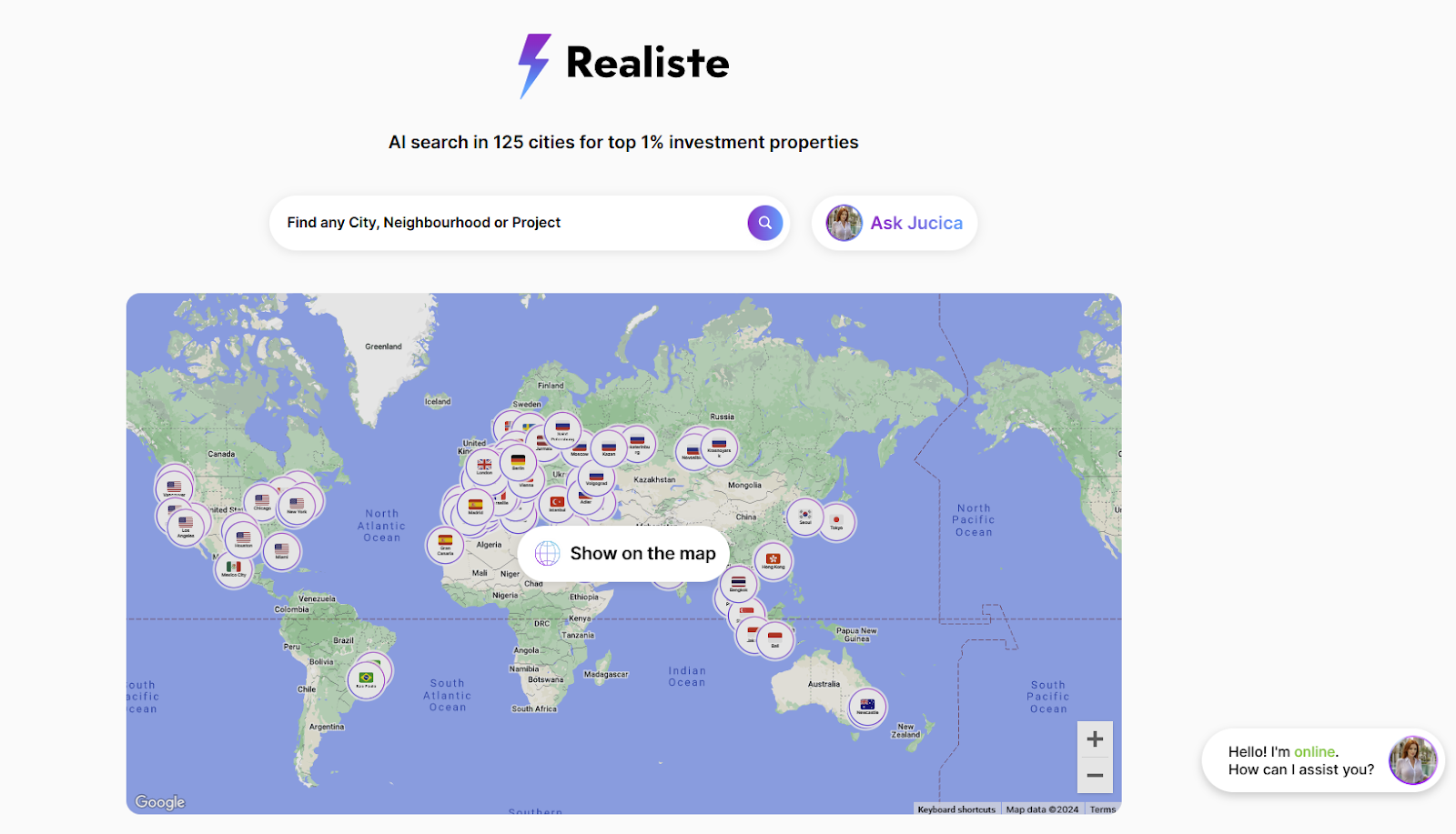Click the purple search magnifier button
Screen dimensions: 1456x834
(x=765, y=223)
